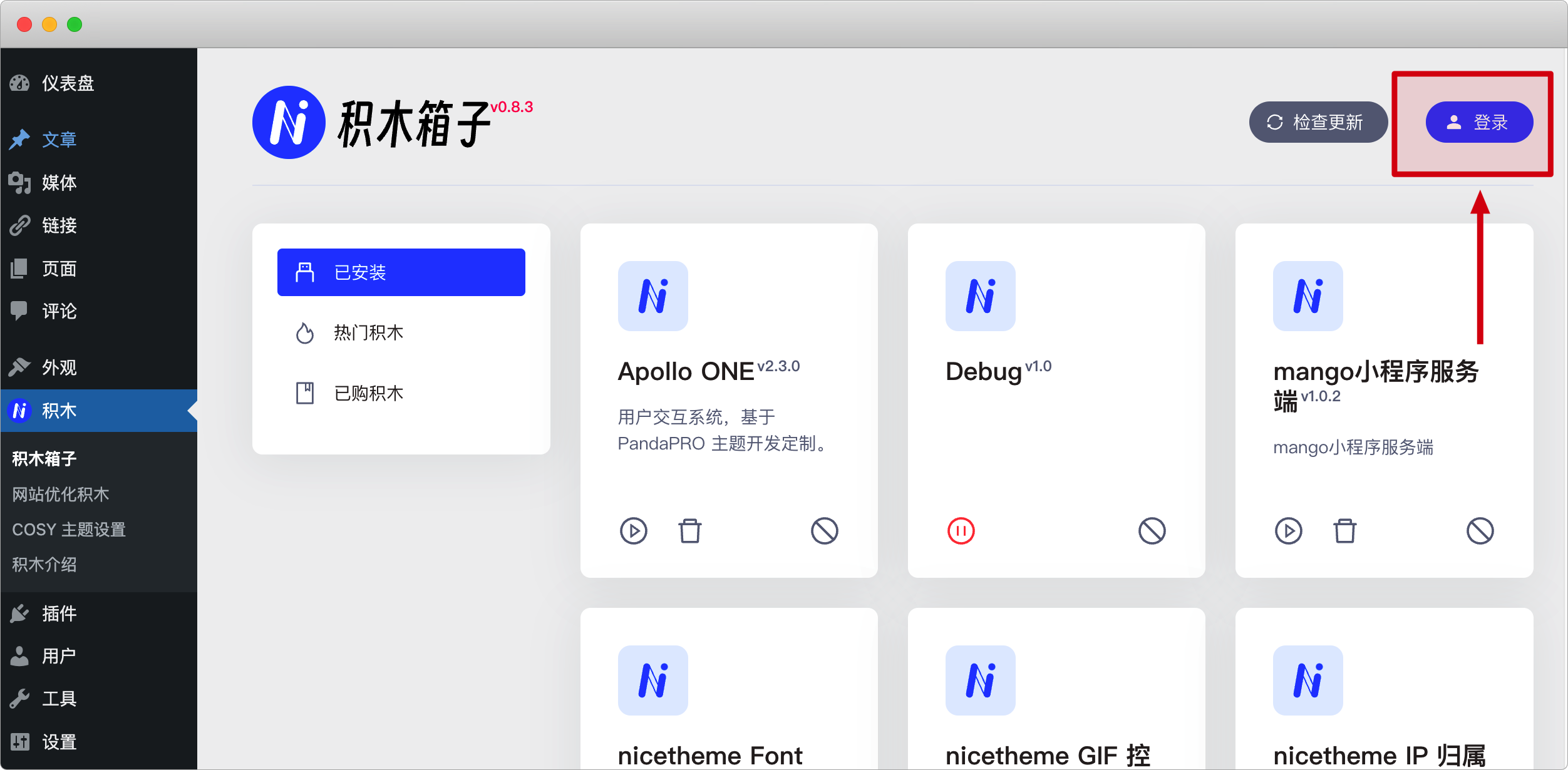Select the 热门积木 popular tab
The width and height of the screenshot is (1568, 770).
401,333
